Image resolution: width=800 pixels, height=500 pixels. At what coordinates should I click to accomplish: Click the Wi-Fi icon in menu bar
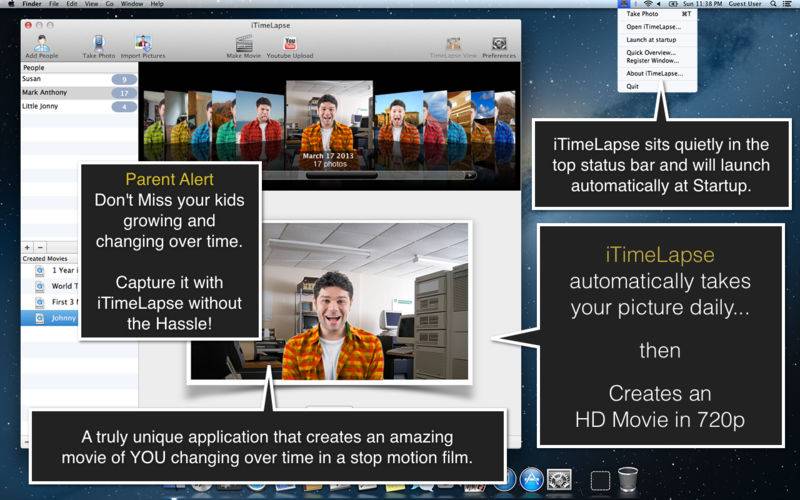tap(648, 4)
